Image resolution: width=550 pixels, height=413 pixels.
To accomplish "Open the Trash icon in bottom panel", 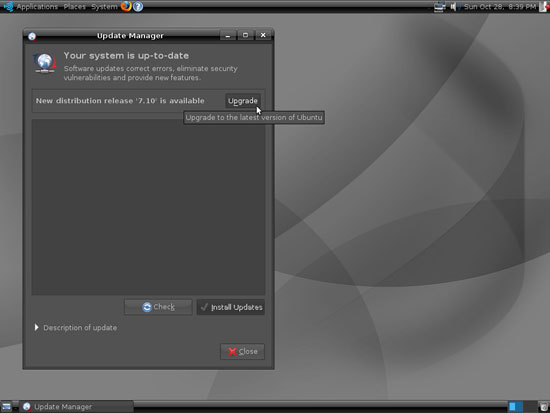I will pyautogui.click(x=544, y=406).
